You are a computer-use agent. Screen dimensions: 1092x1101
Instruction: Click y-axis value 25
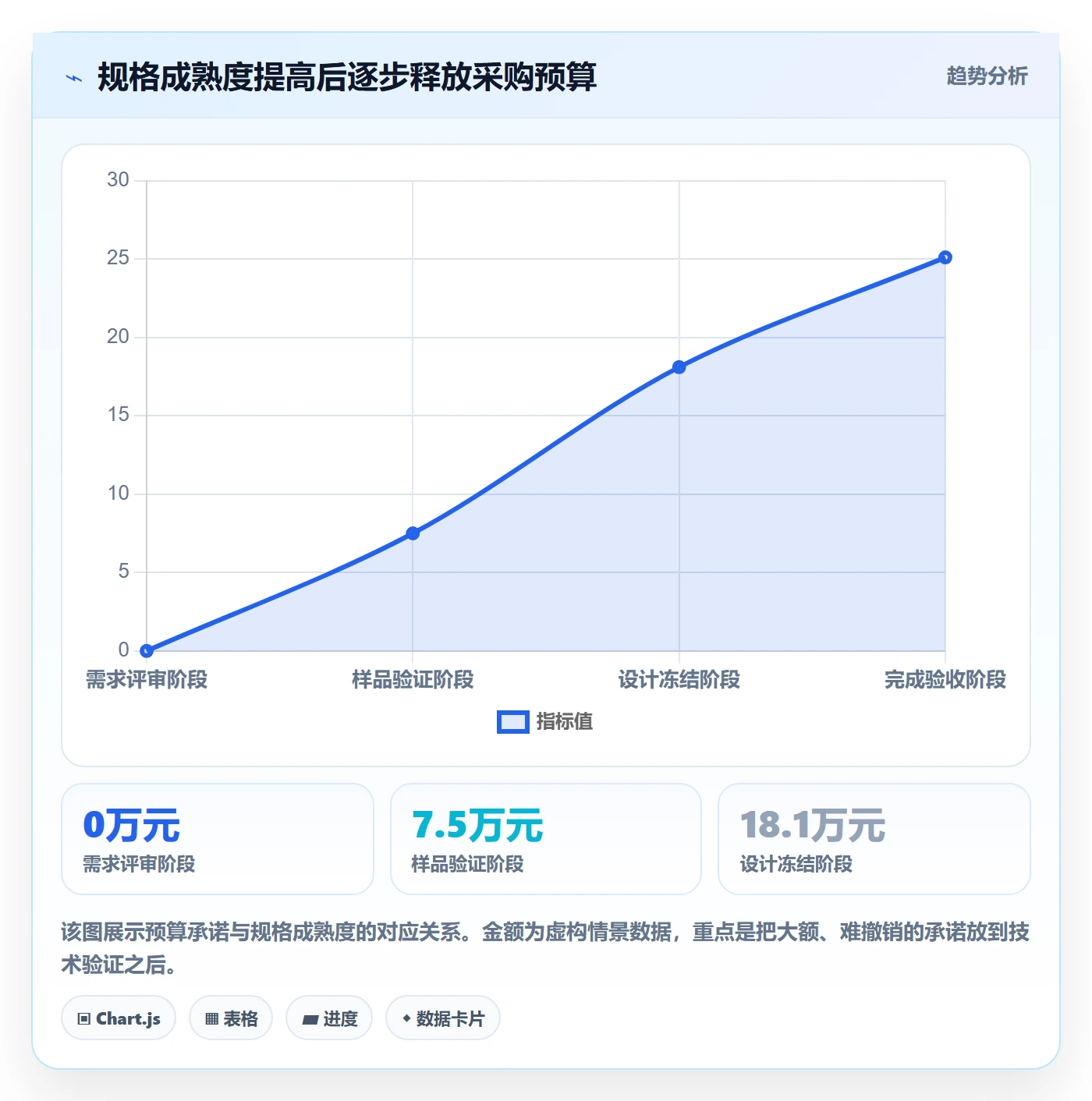[119, 258]
